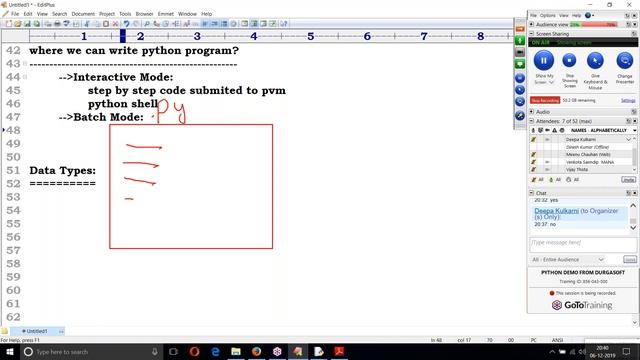Collapse the Chat pane
The image size is (640, 360).
[531, 193]
